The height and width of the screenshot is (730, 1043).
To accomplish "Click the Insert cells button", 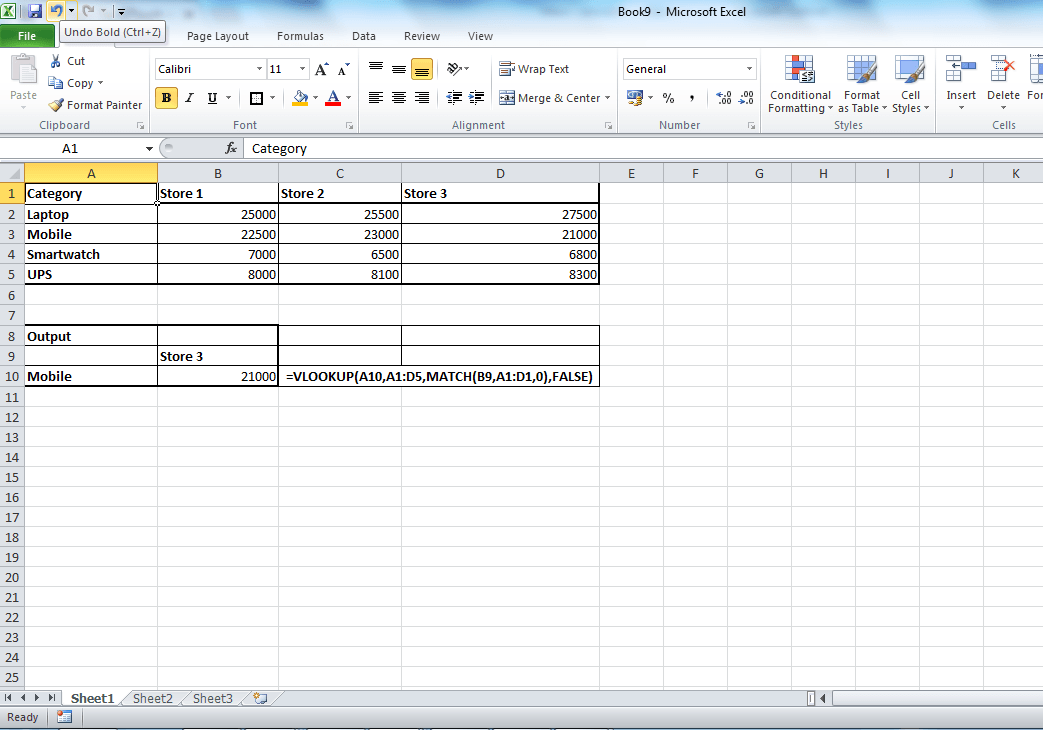I will [x=961, y=83].
